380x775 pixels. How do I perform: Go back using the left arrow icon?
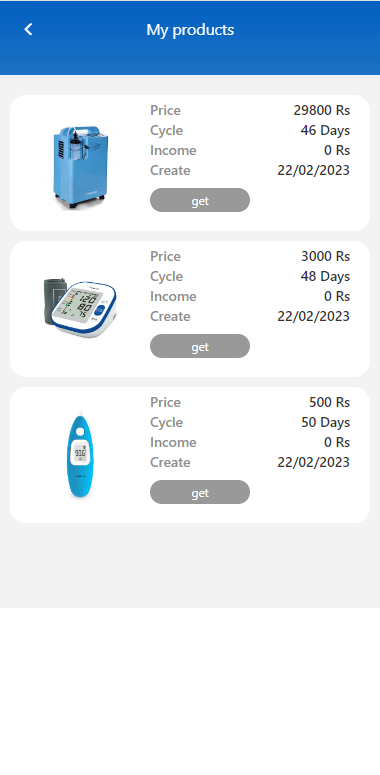click(29, 30)
